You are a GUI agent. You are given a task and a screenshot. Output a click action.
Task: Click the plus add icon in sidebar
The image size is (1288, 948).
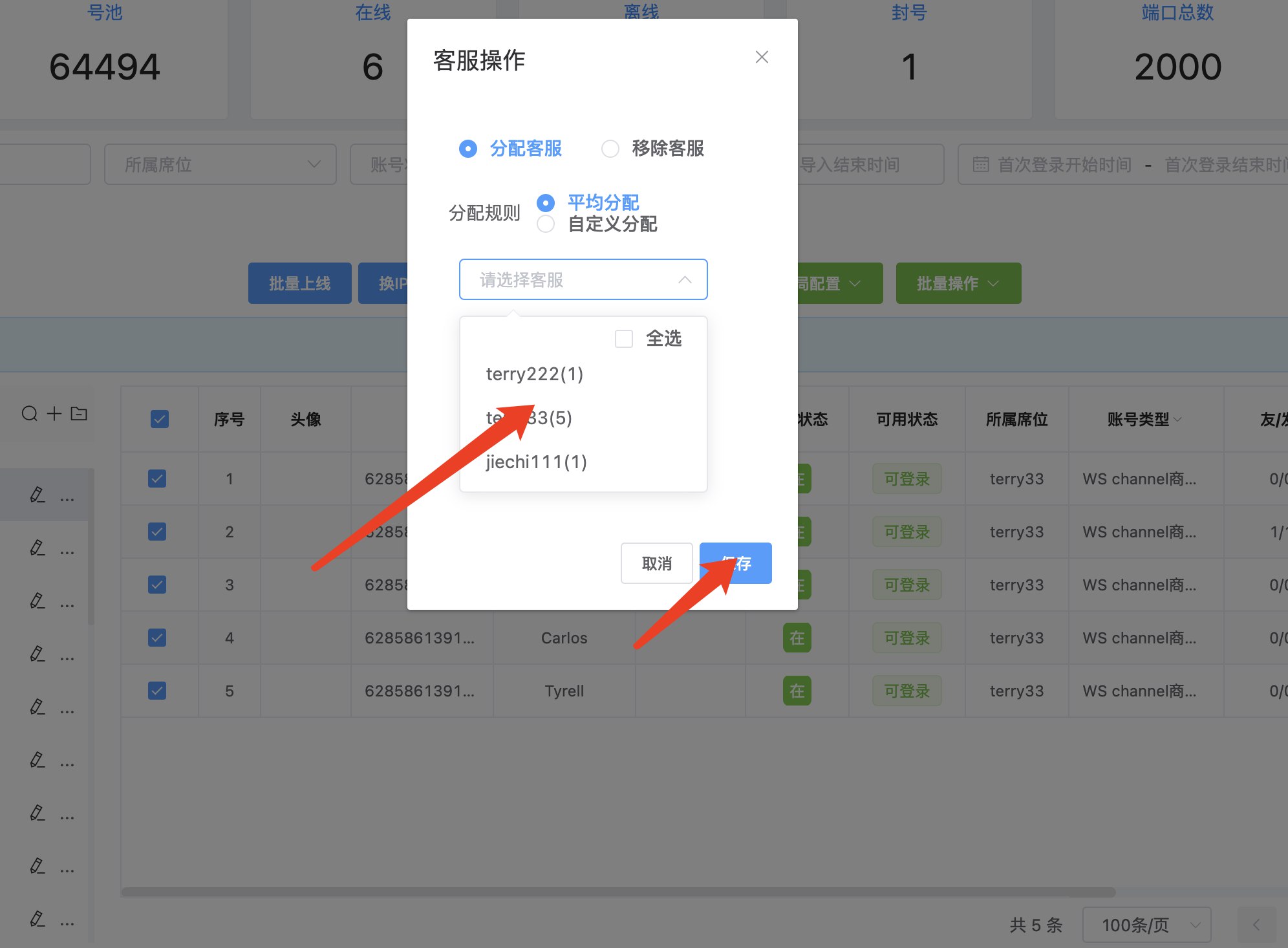[54, 414]
